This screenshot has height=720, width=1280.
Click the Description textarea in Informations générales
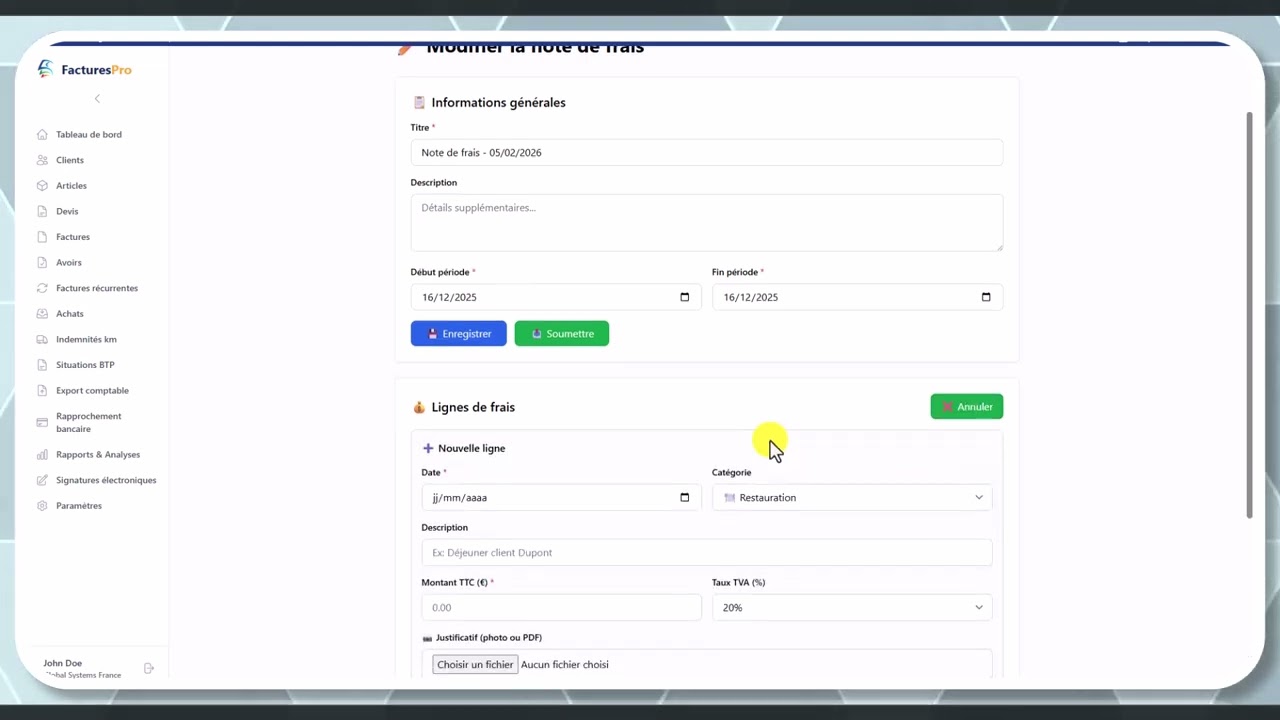[706, 222]
